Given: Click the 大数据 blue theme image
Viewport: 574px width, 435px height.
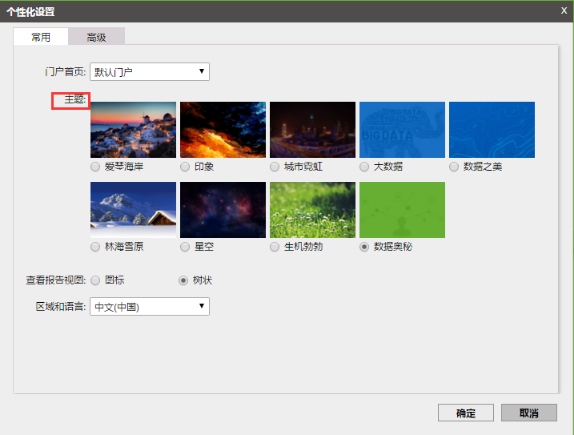Looking at the screenshot, I should [402, 130].
